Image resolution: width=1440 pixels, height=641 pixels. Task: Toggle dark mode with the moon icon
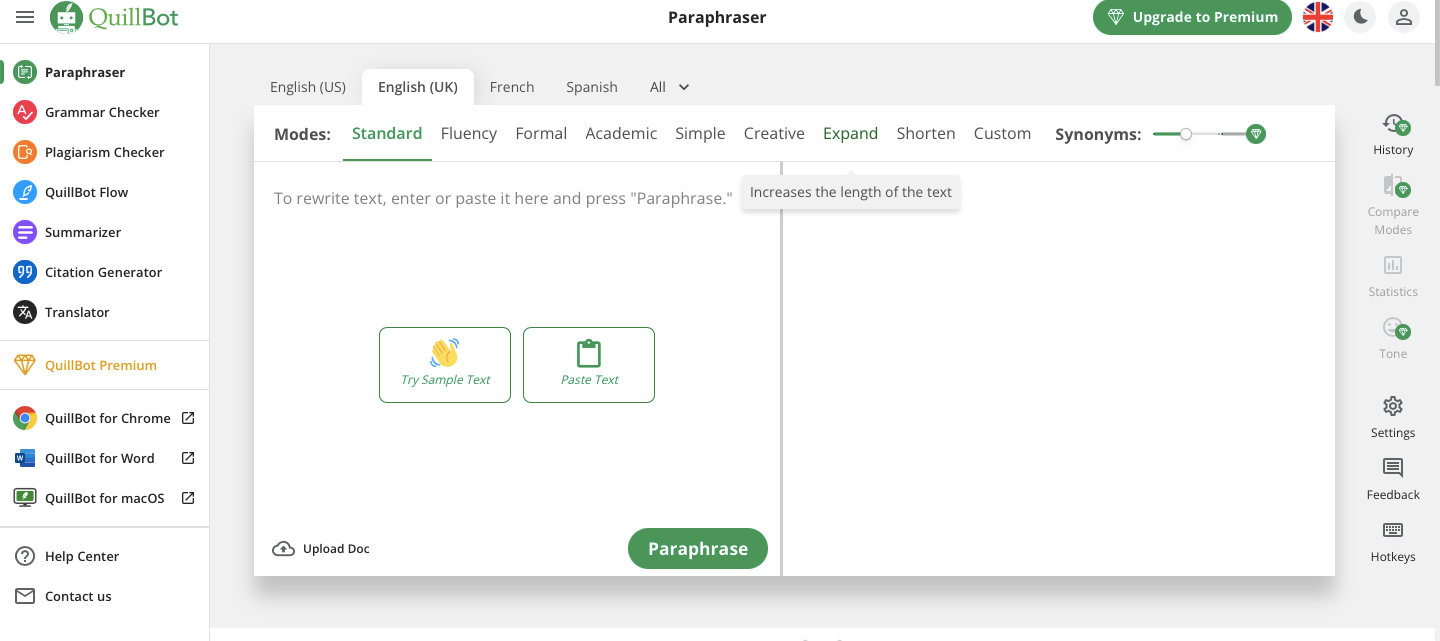tap(1360, 17)
